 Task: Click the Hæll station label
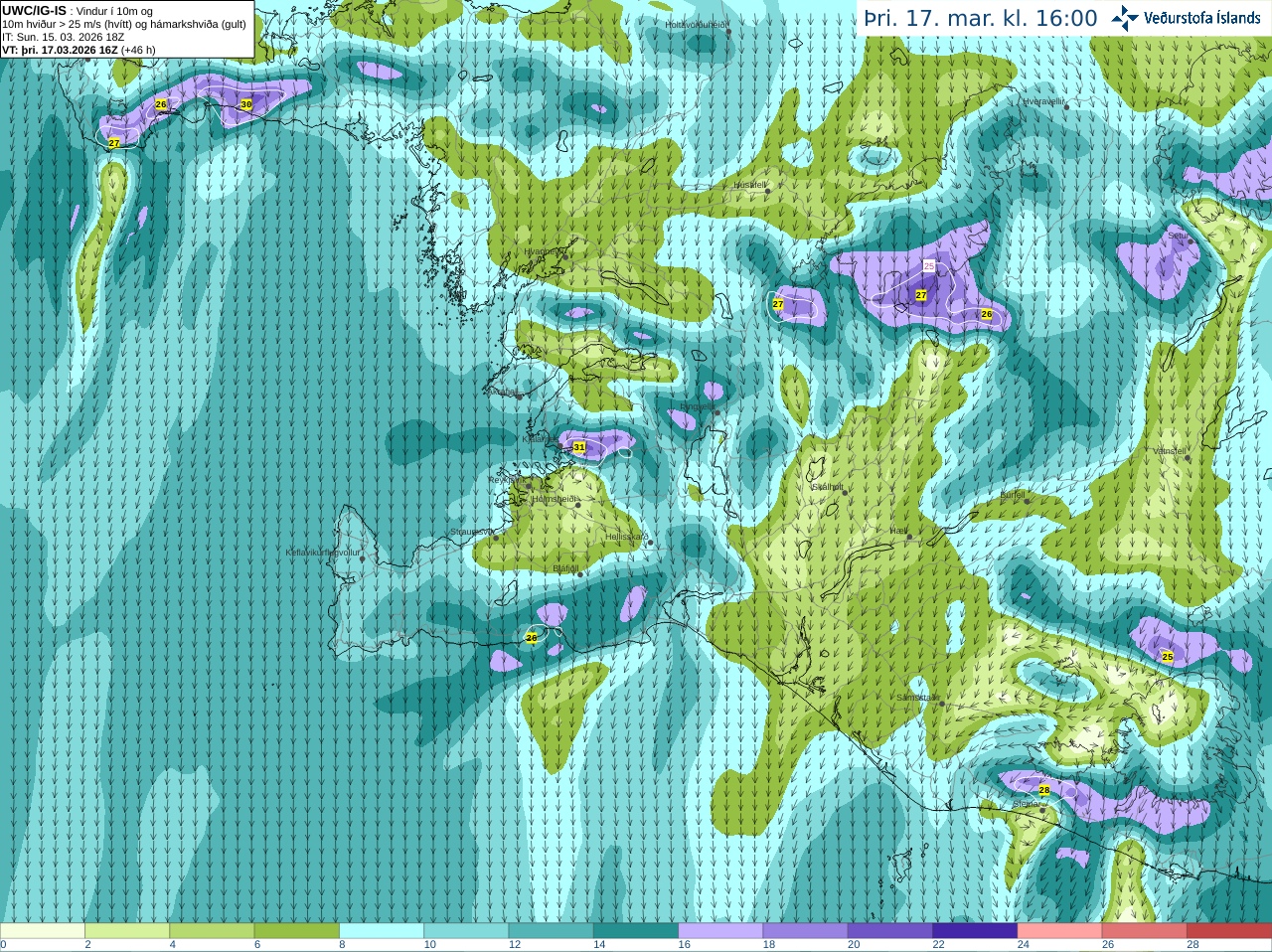pos(899,532)
